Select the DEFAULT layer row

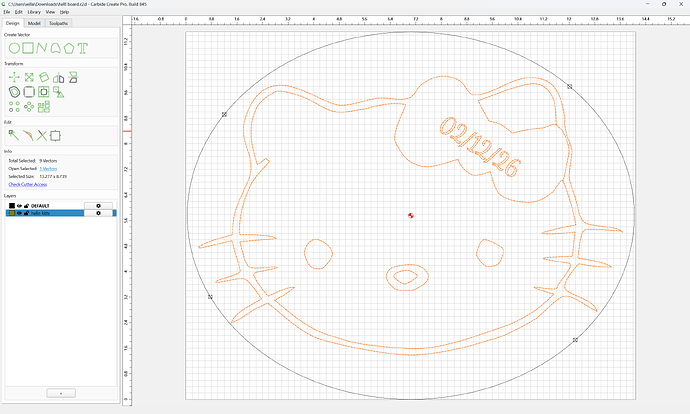pyautogui.click(x=61, y=206)
